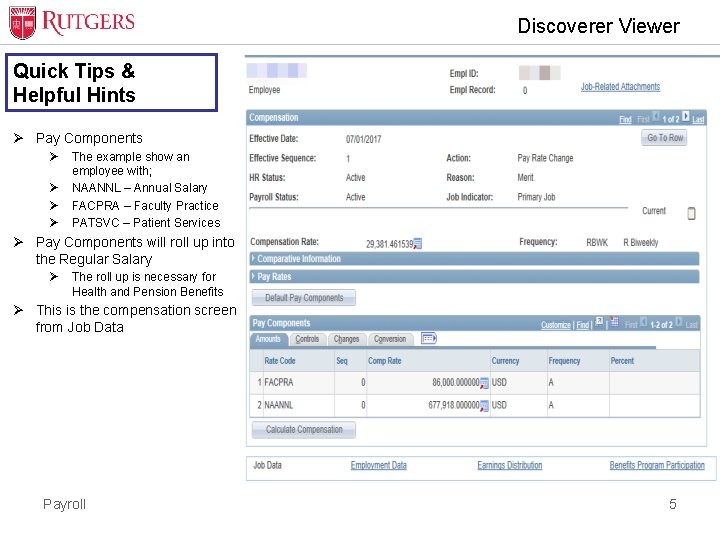Click the 677,918.000000 comp rate value
Image resolution: width=720 pixels, height=540 pixels.
(x=454, y=405)
